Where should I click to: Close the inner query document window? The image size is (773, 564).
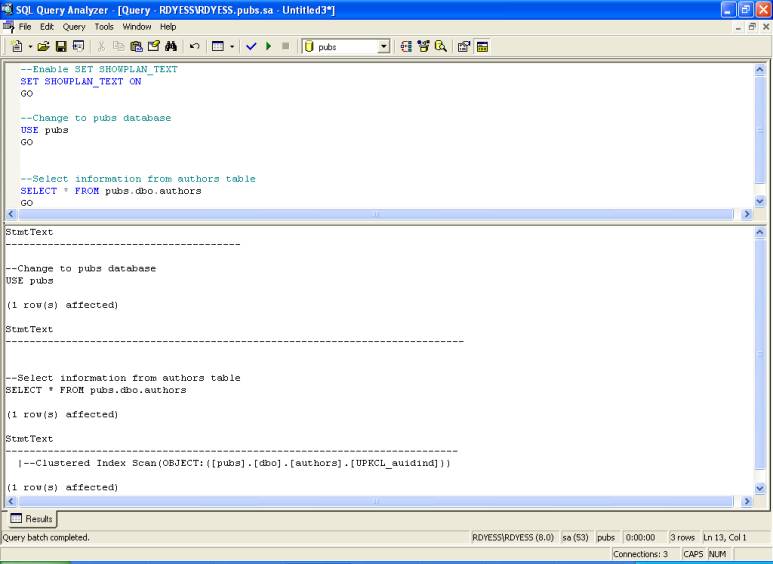pyautogui.click(x=766, y=27)
